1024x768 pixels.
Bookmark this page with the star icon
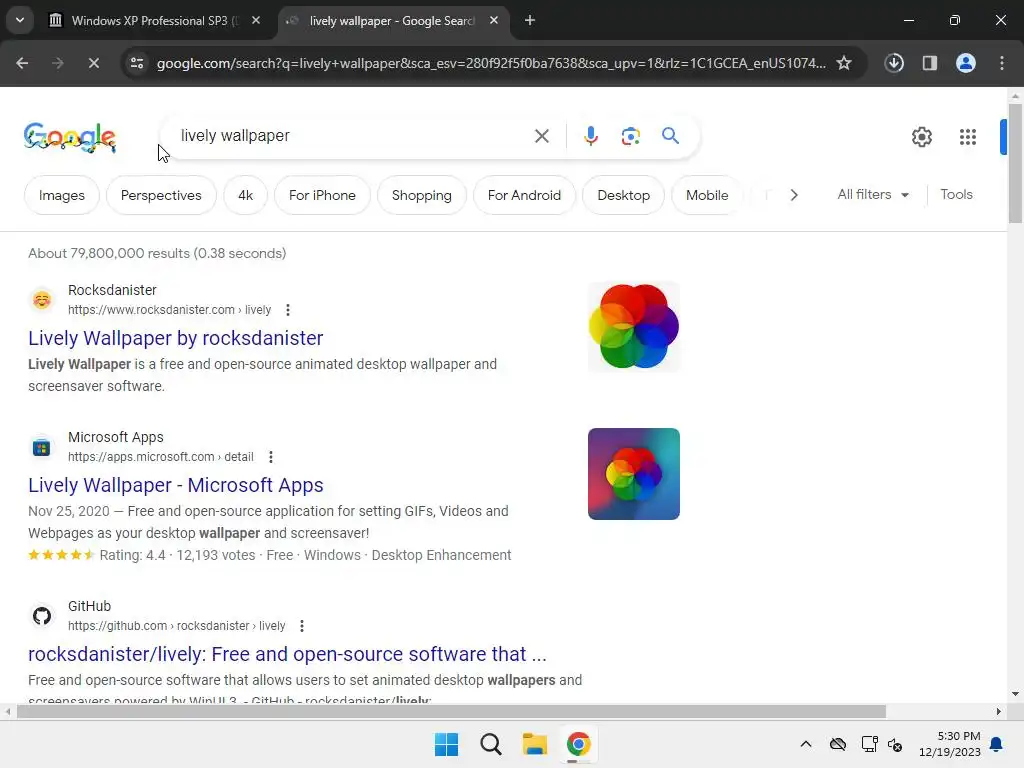coord(844,63)
